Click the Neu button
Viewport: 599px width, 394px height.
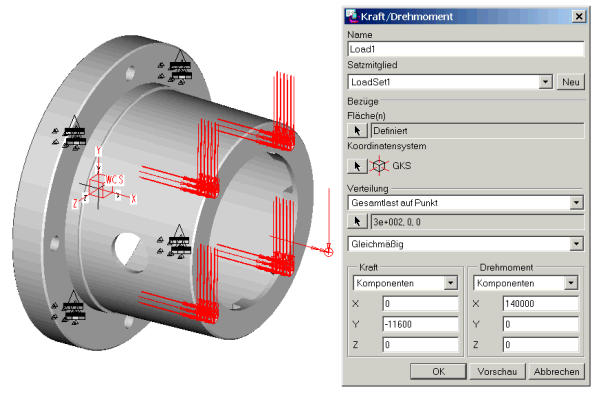point(570,82)
